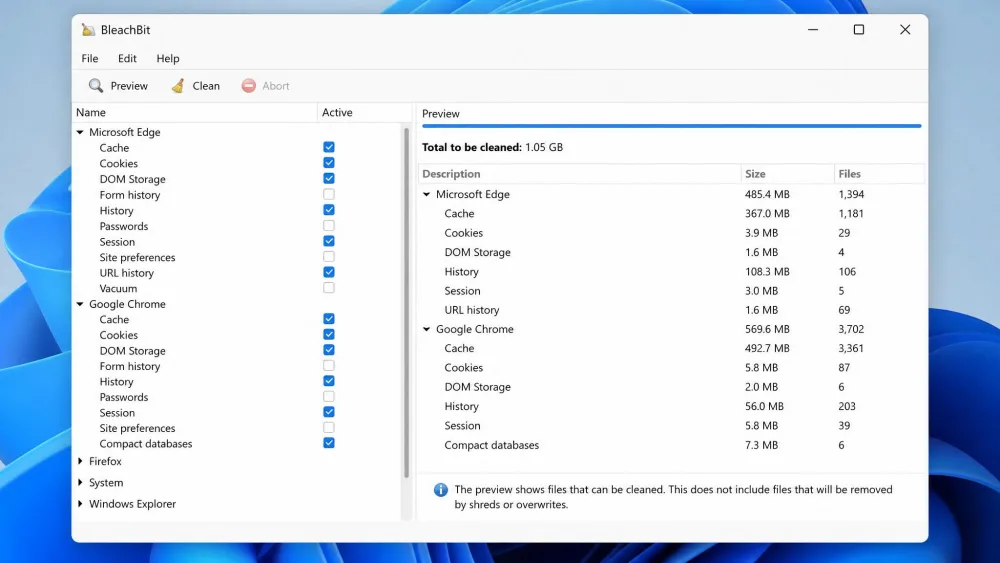
Task: Expand the Firefox tree node
Action: 80,461
